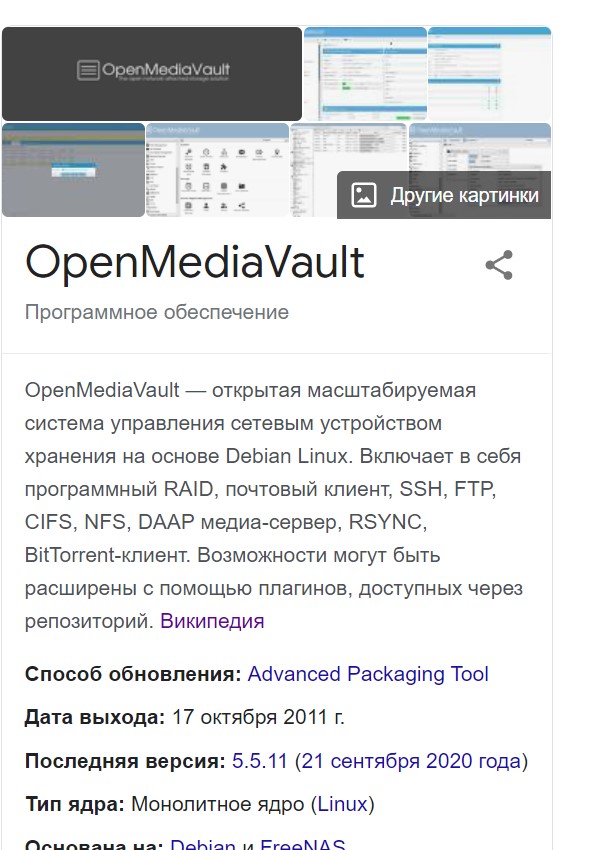Click the share icon beside OpenMediaVault title
Viewport: 612px width, 850px height.
click(499, 265)
